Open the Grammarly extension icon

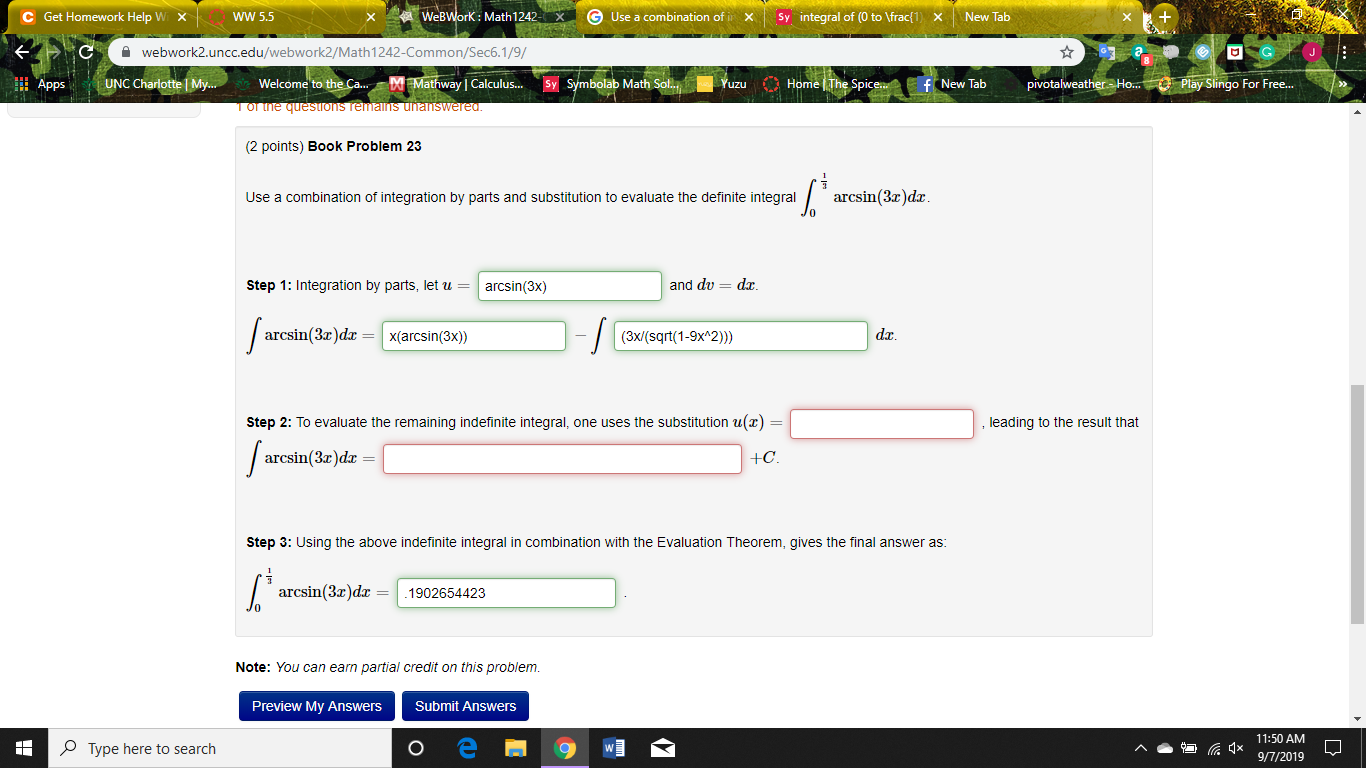(1265, 51)
